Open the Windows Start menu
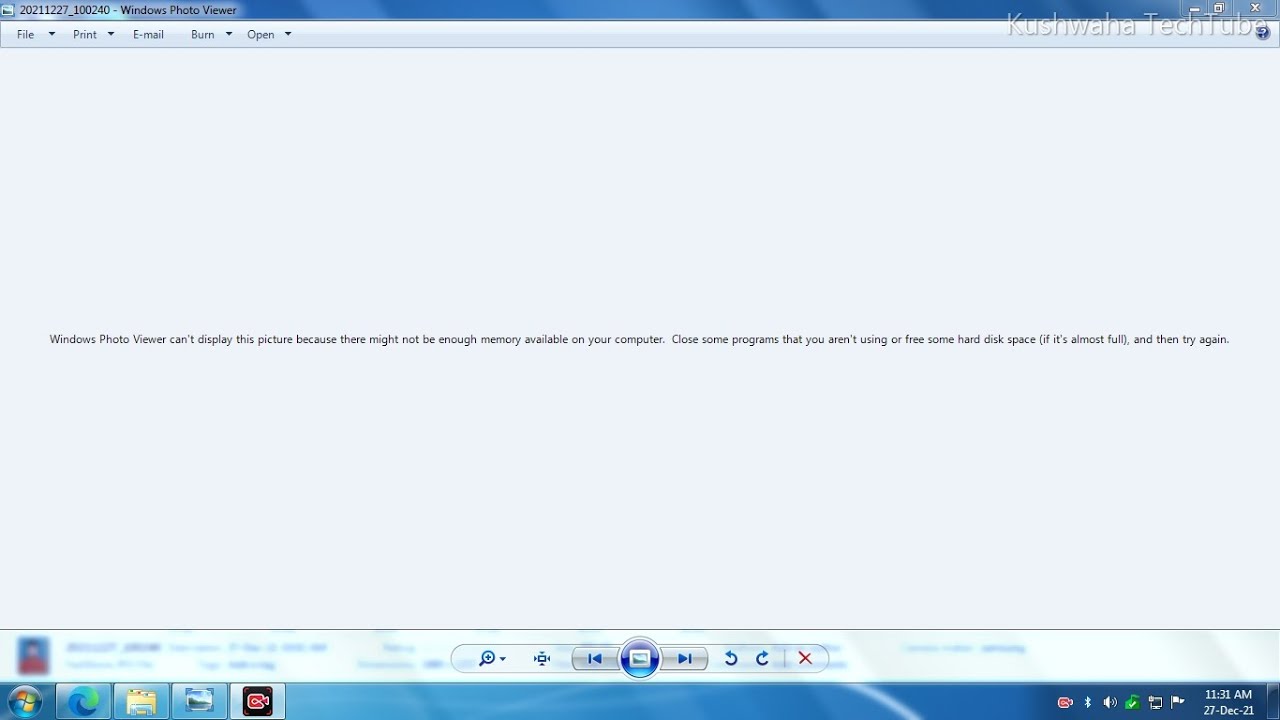The image size is (1280, 720). click(25, 701)
